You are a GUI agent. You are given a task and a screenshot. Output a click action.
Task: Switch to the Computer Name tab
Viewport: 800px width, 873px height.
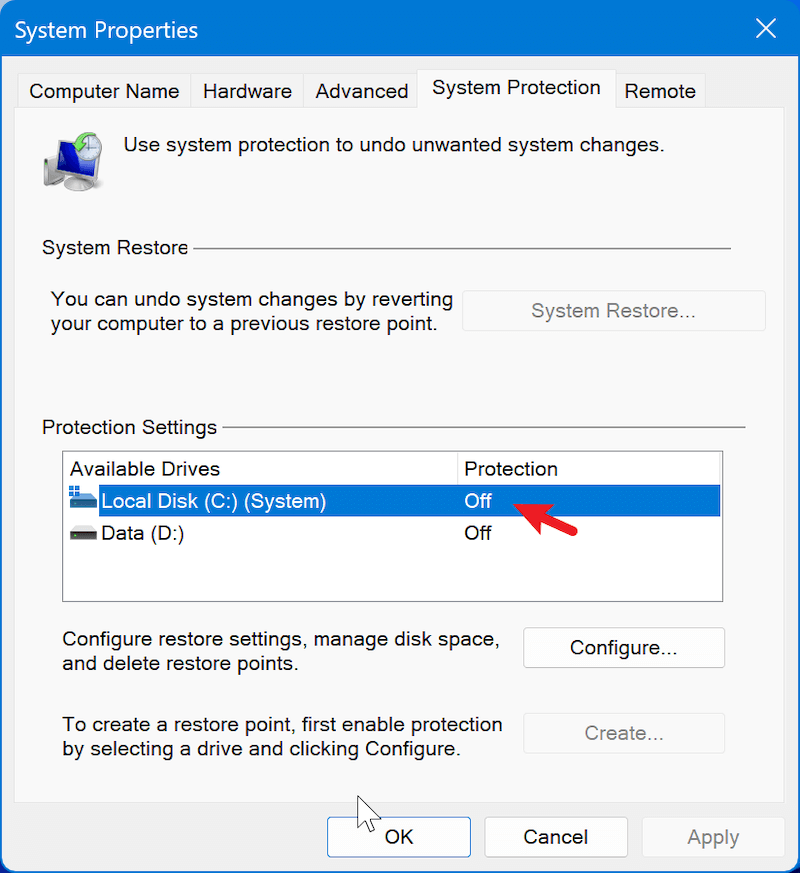[103, 90]
